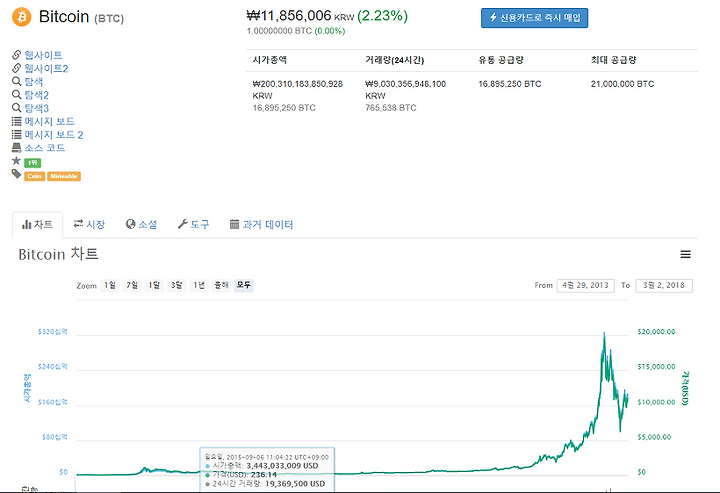Click the bar chart icon on 차트 tab
720x493 pixels.
[x=27, y=225]
